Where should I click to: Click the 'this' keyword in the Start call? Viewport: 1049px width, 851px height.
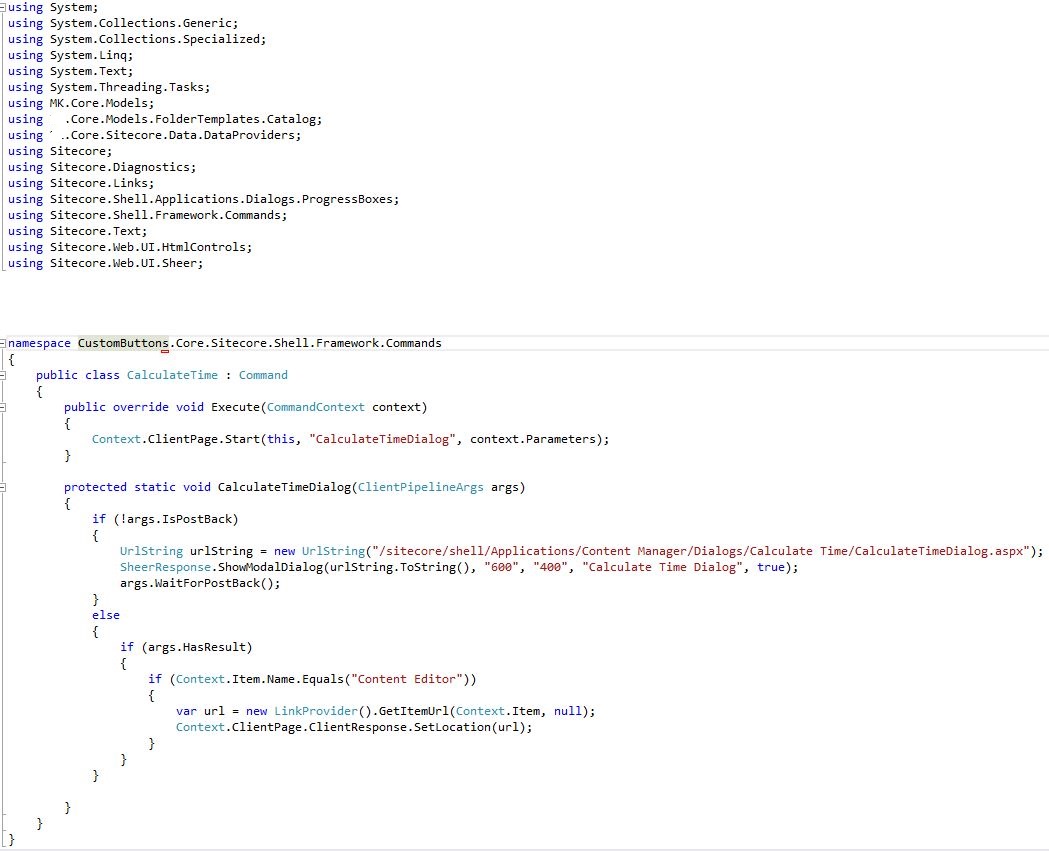(281, 440)
